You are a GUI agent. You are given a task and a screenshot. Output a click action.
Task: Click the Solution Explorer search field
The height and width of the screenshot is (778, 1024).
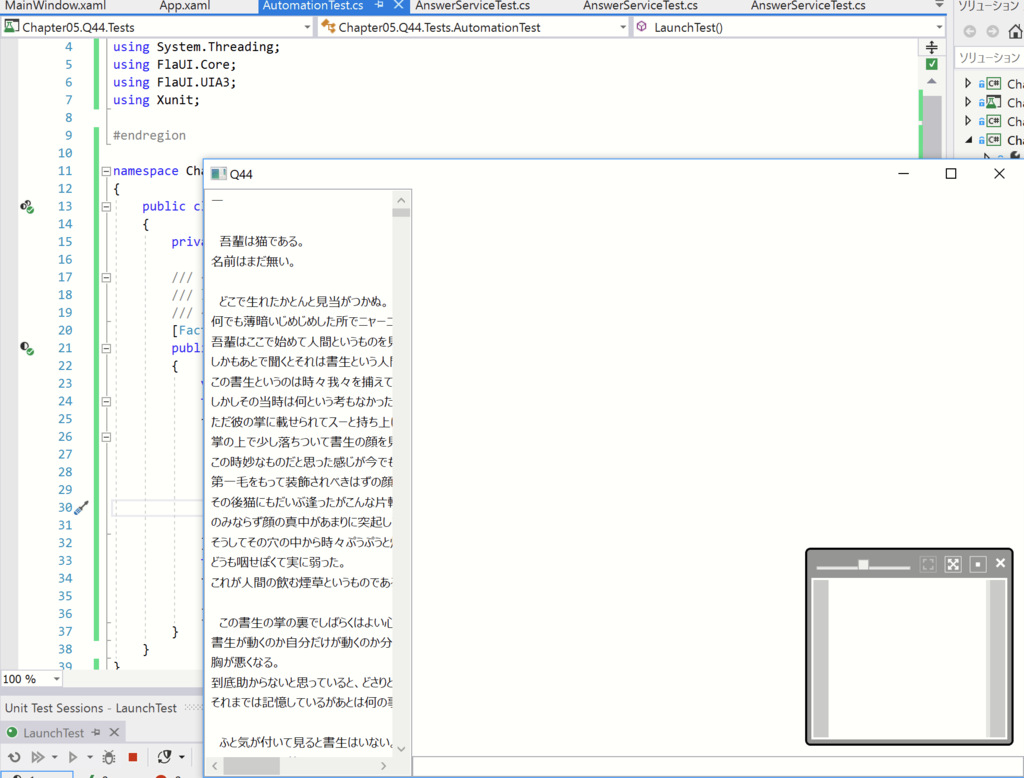pyautogui.click(x=989, y=57)
